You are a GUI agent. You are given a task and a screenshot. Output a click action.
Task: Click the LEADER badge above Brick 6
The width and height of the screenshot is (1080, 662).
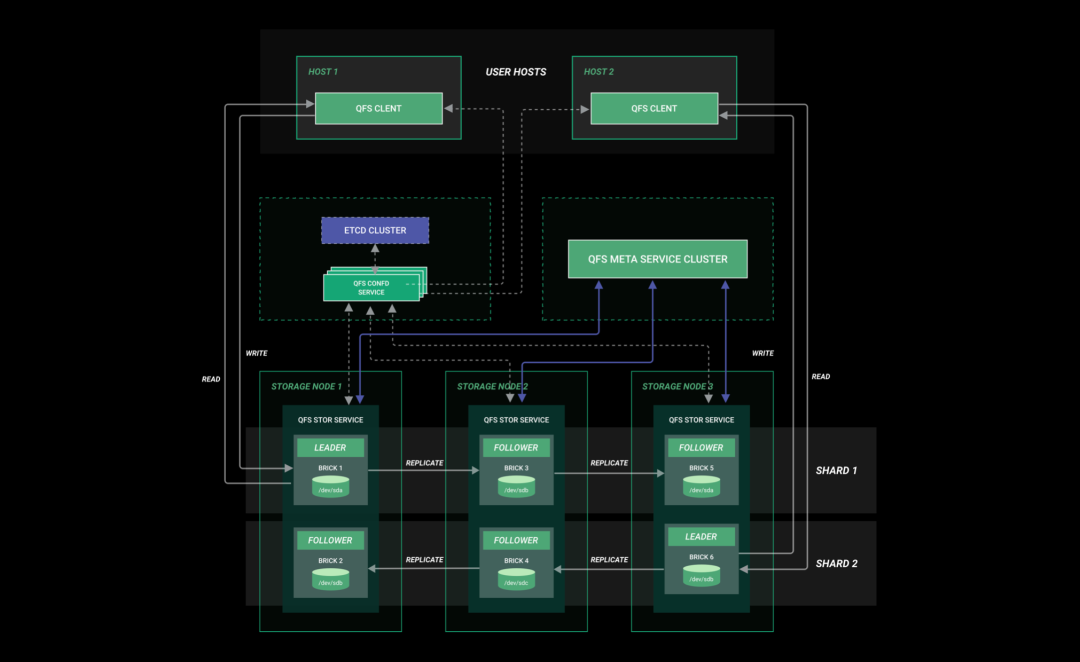[701, 537]
